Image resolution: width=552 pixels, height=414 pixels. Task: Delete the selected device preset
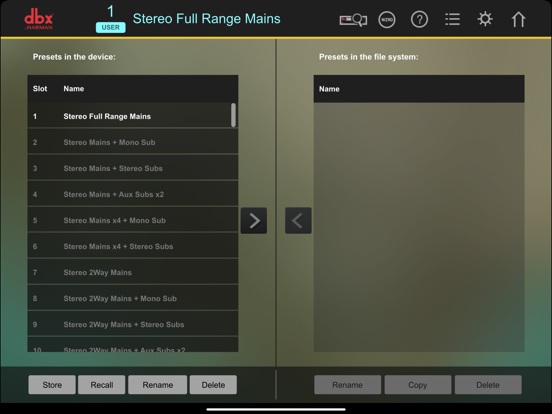213,385
